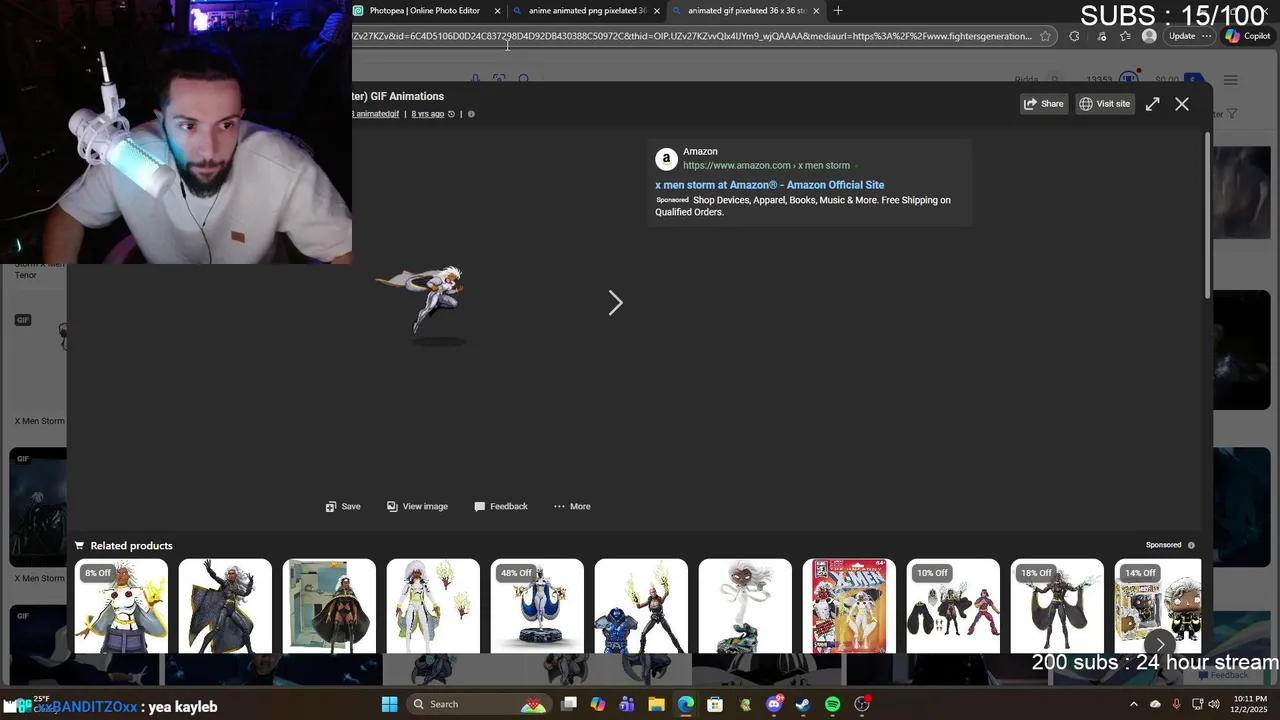Add this page to favorites with star icon
Screen dimensions: 1280x720
[1045, 36]
